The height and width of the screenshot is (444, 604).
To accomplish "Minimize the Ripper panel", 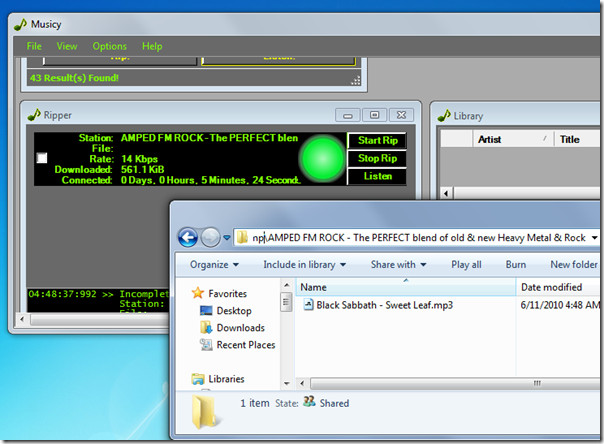I will tap(348, 115).
